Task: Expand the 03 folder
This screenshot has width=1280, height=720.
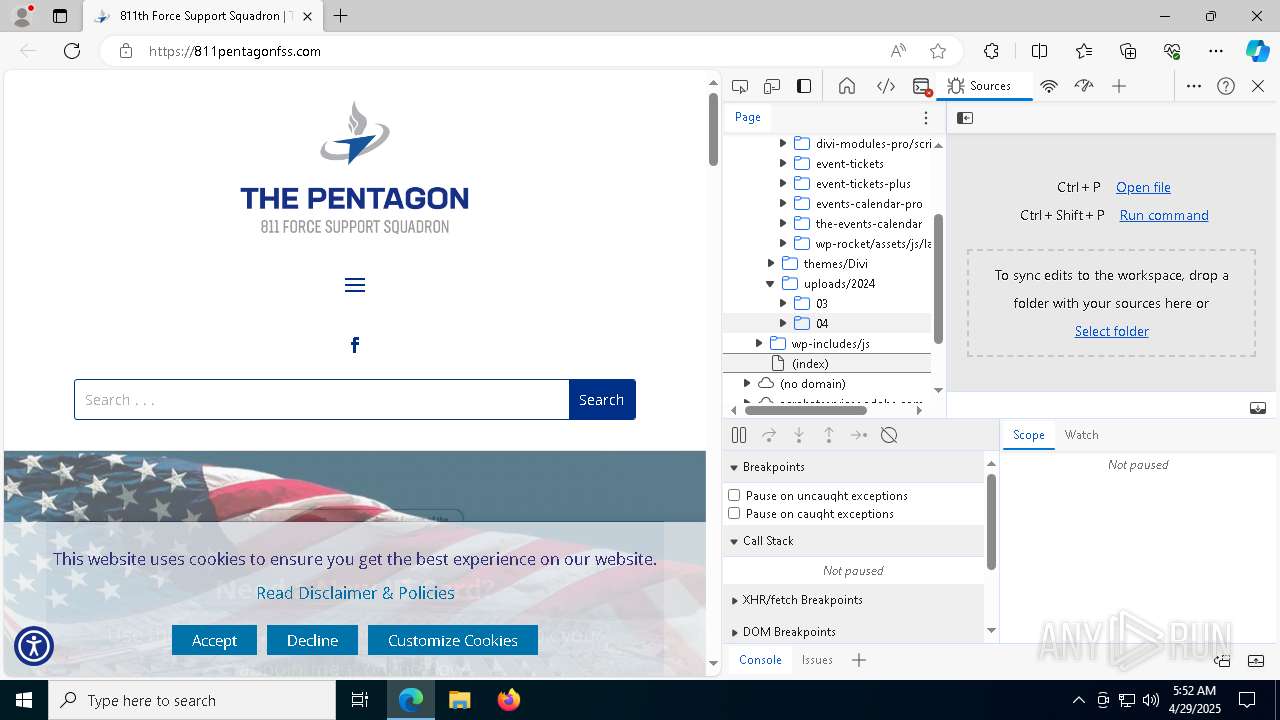Action: click(783, 303)
